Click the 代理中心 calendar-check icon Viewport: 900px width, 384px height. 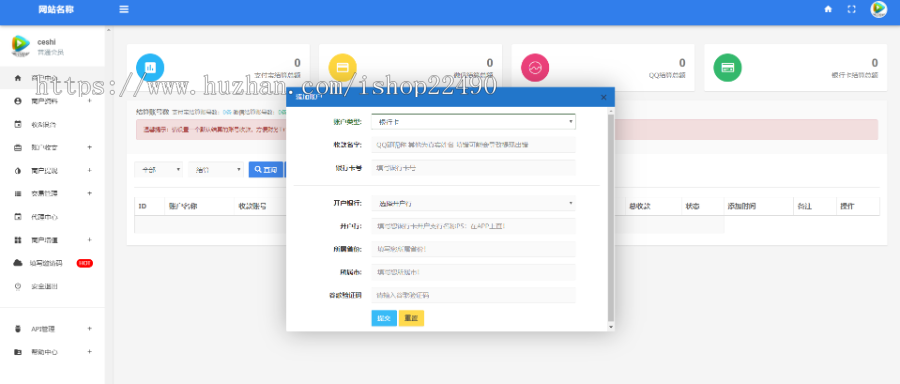[18, 217]
